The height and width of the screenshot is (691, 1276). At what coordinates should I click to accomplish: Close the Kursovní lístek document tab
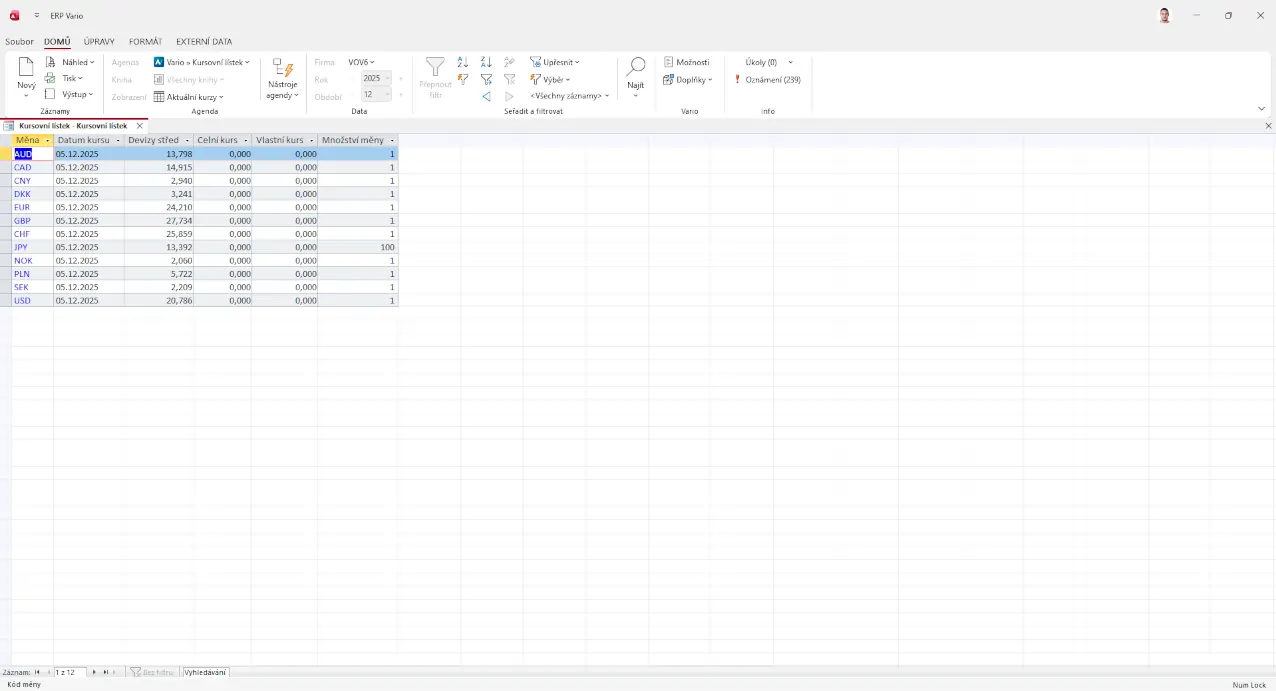pyautogui.click(x=139, y=126)
